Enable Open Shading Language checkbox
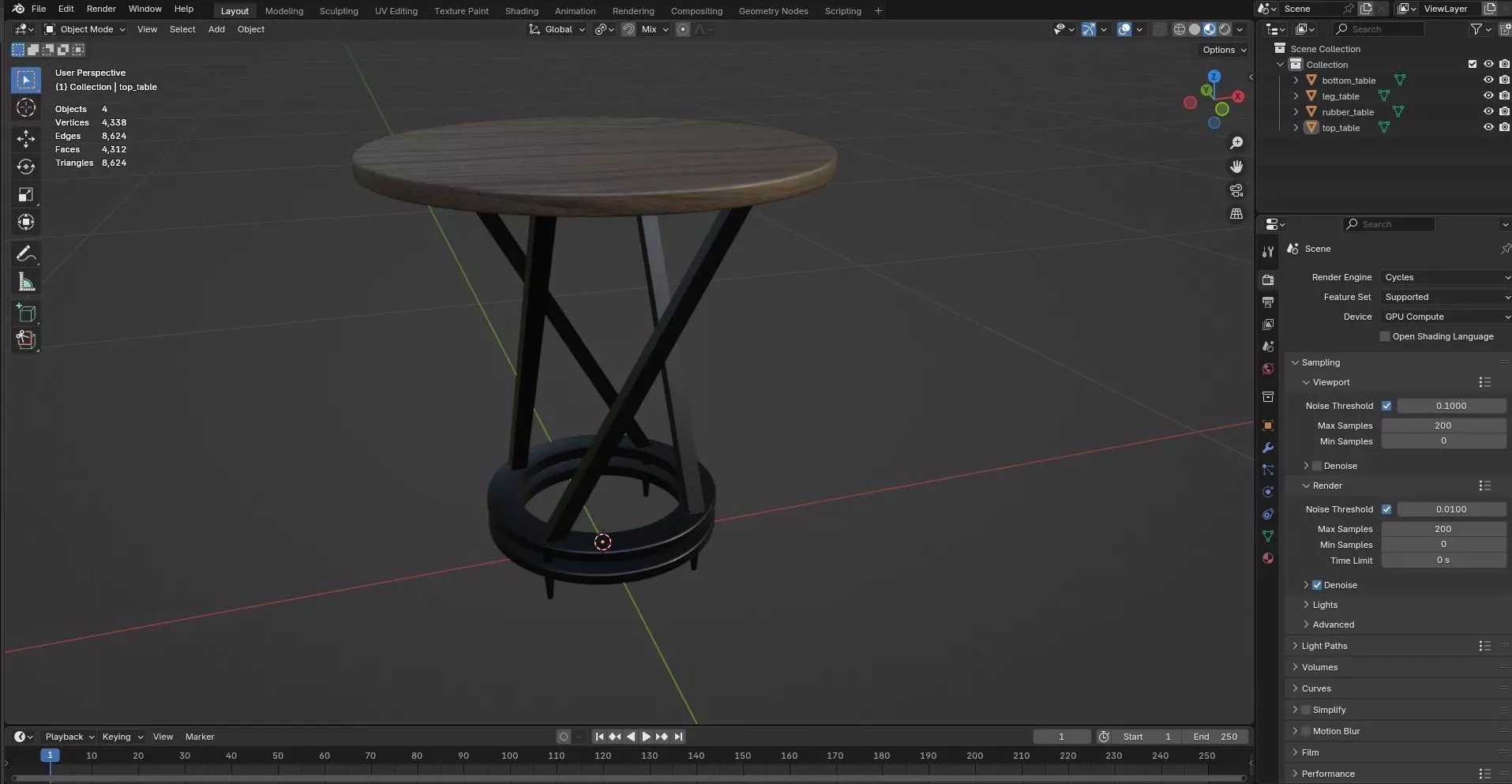1512x784 pixels. [x=1384, y=336]
